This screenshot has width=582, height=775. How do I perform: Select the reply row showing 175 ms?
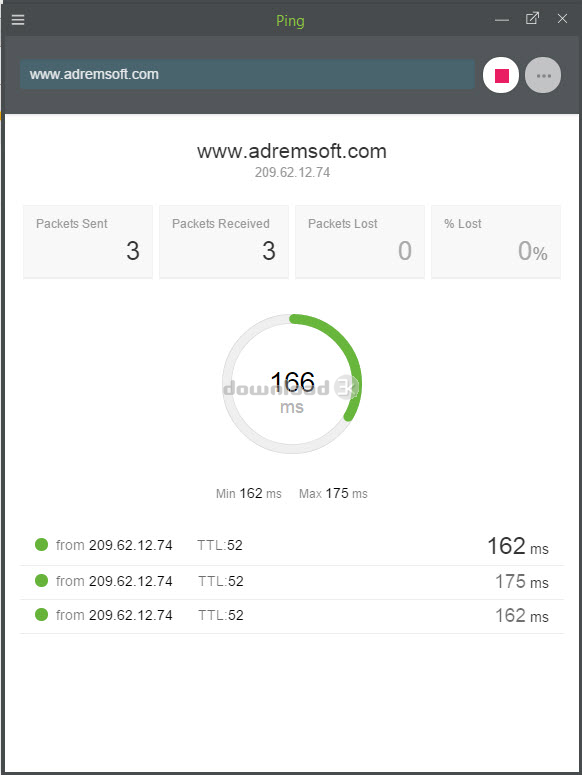(292, 582)
